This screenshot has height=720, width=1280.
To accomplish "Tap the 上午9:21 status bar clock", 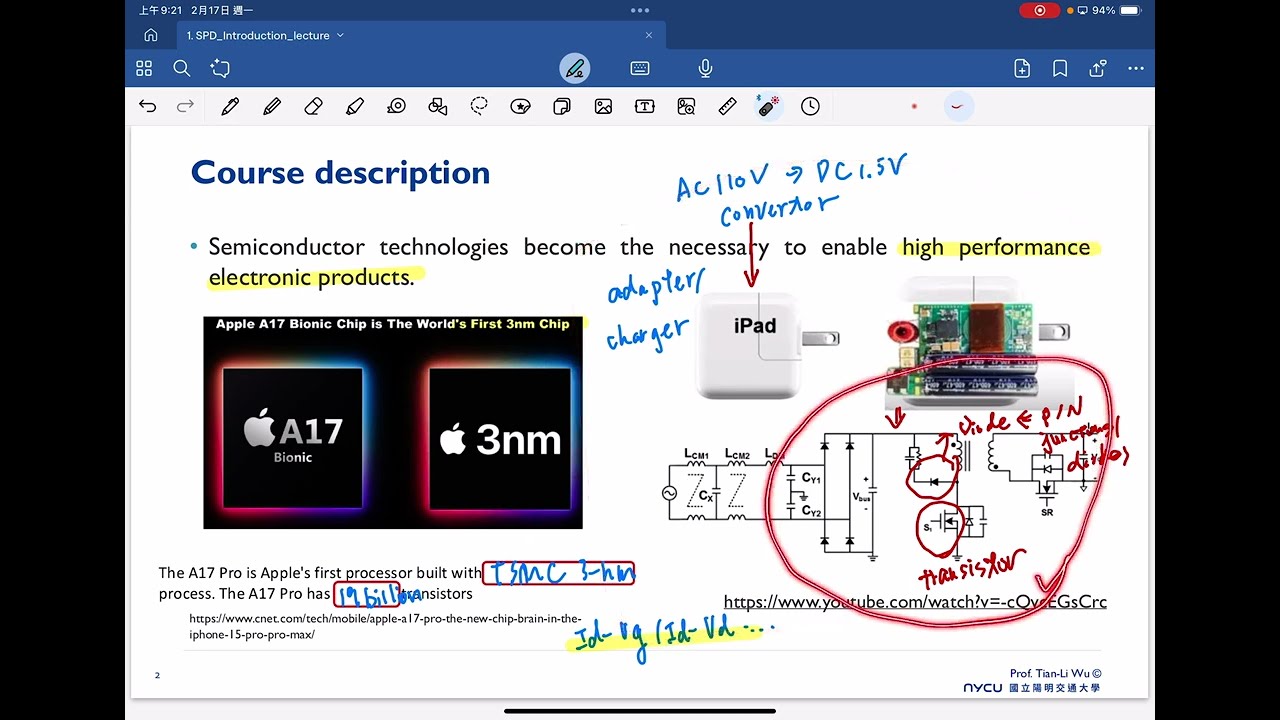I will coord(158,10).
